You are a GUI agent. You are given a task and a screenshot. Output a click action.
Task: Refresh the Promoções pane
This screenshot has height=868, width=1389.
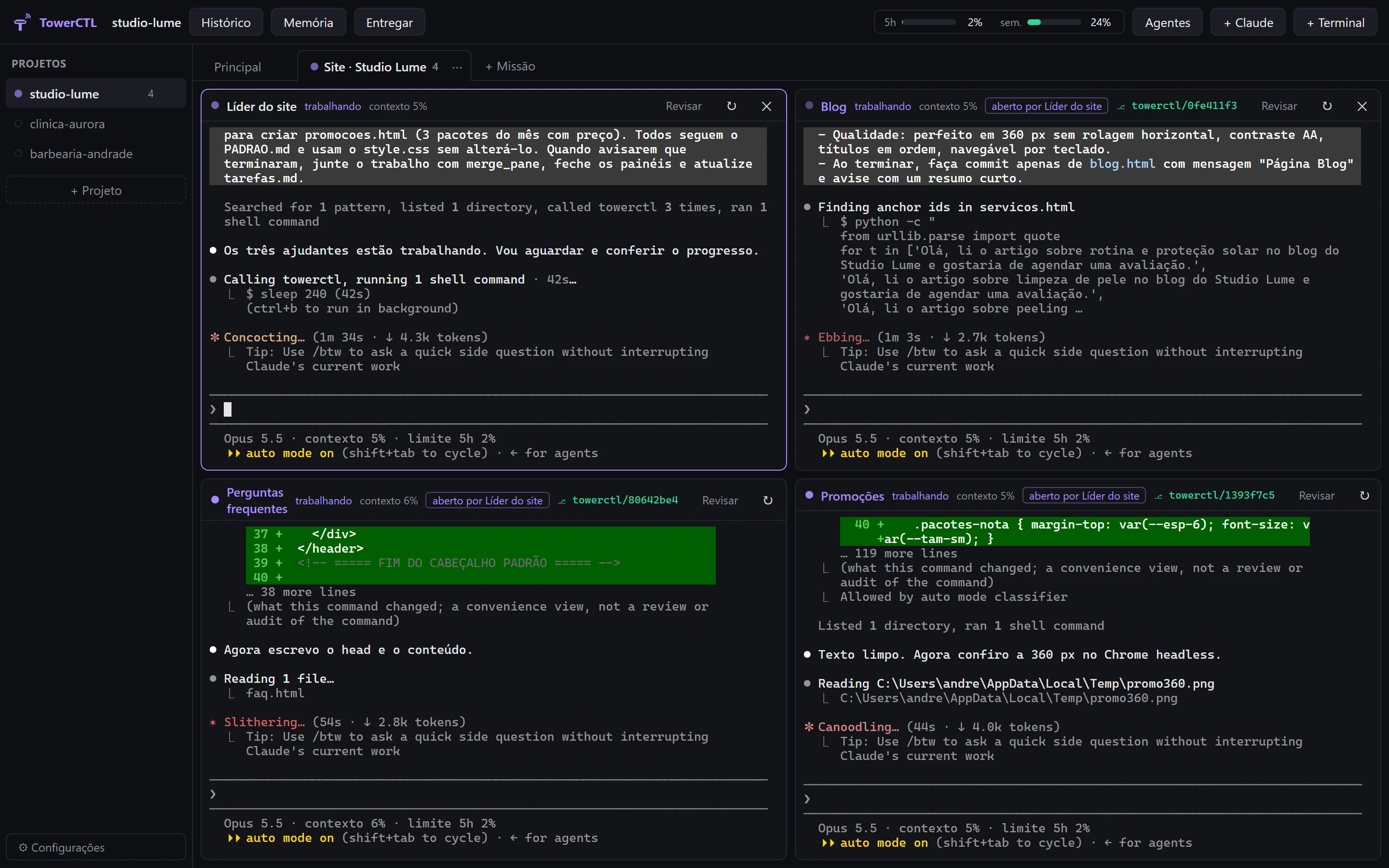coord(1364,495)
